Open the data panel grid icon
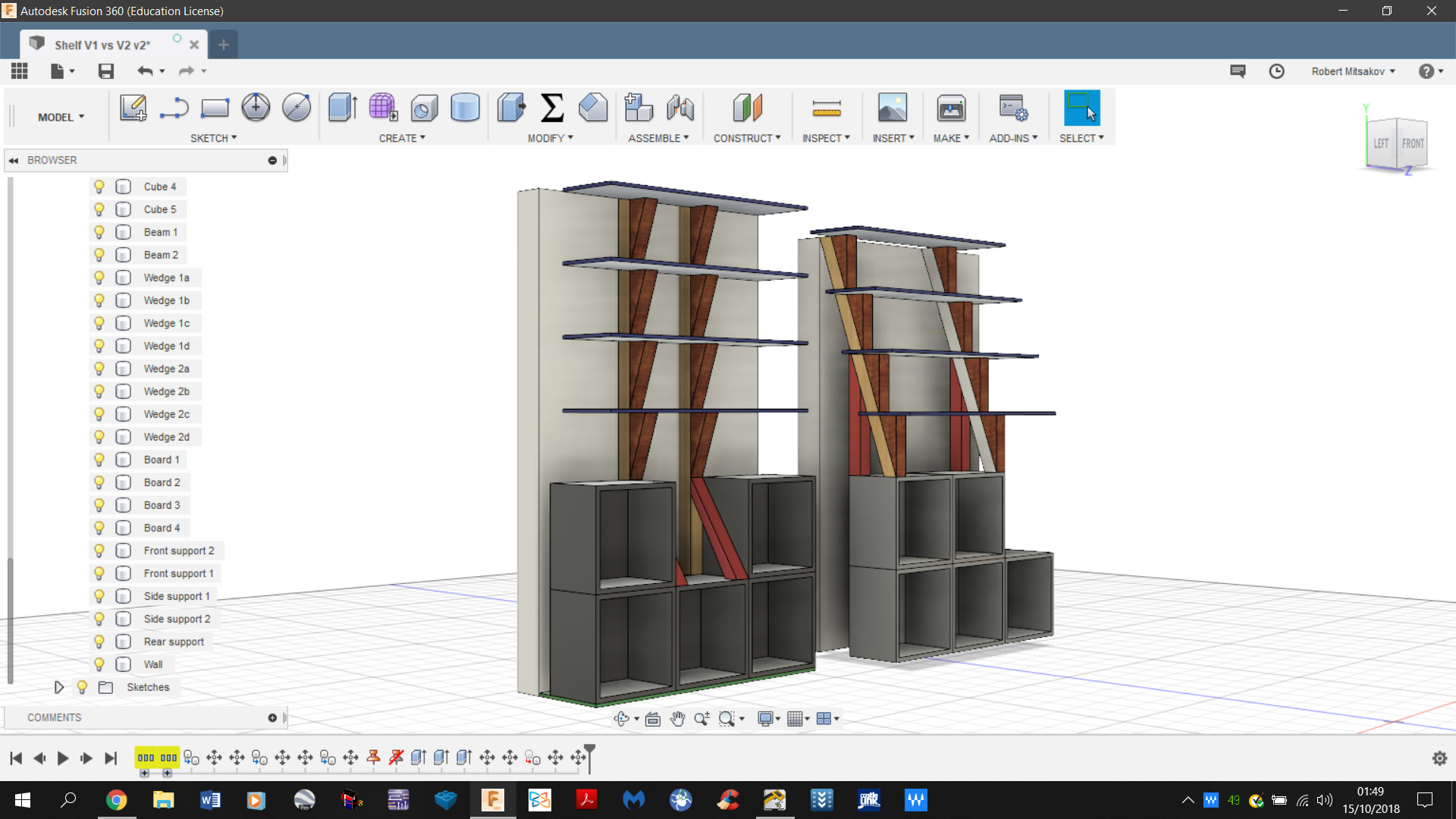 click(x=20, y=71)
